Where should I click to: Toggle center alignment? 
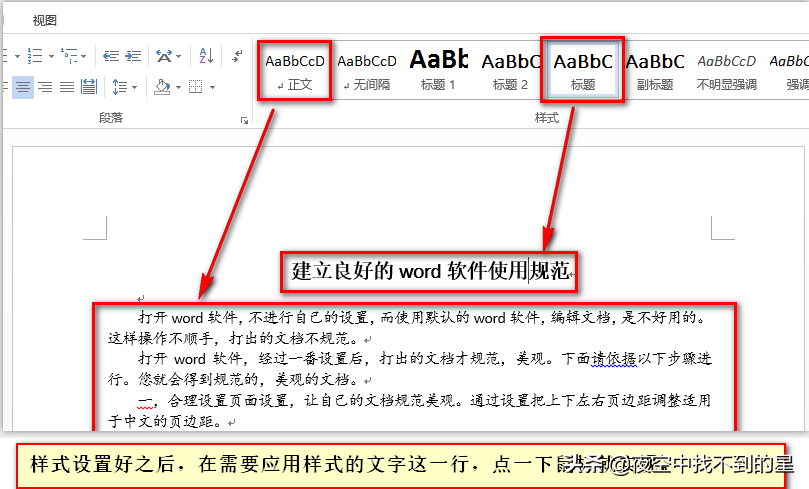23,87
